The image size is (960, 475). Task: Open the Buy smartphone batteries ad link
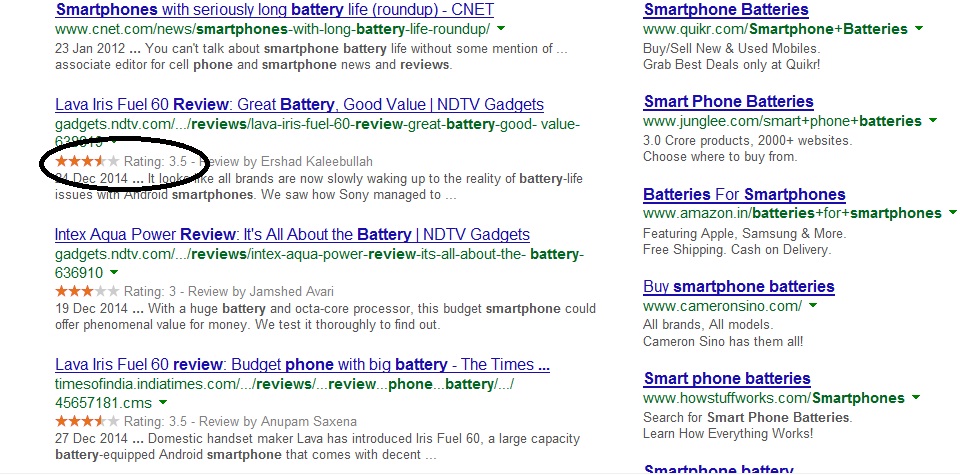coord(738,287)
